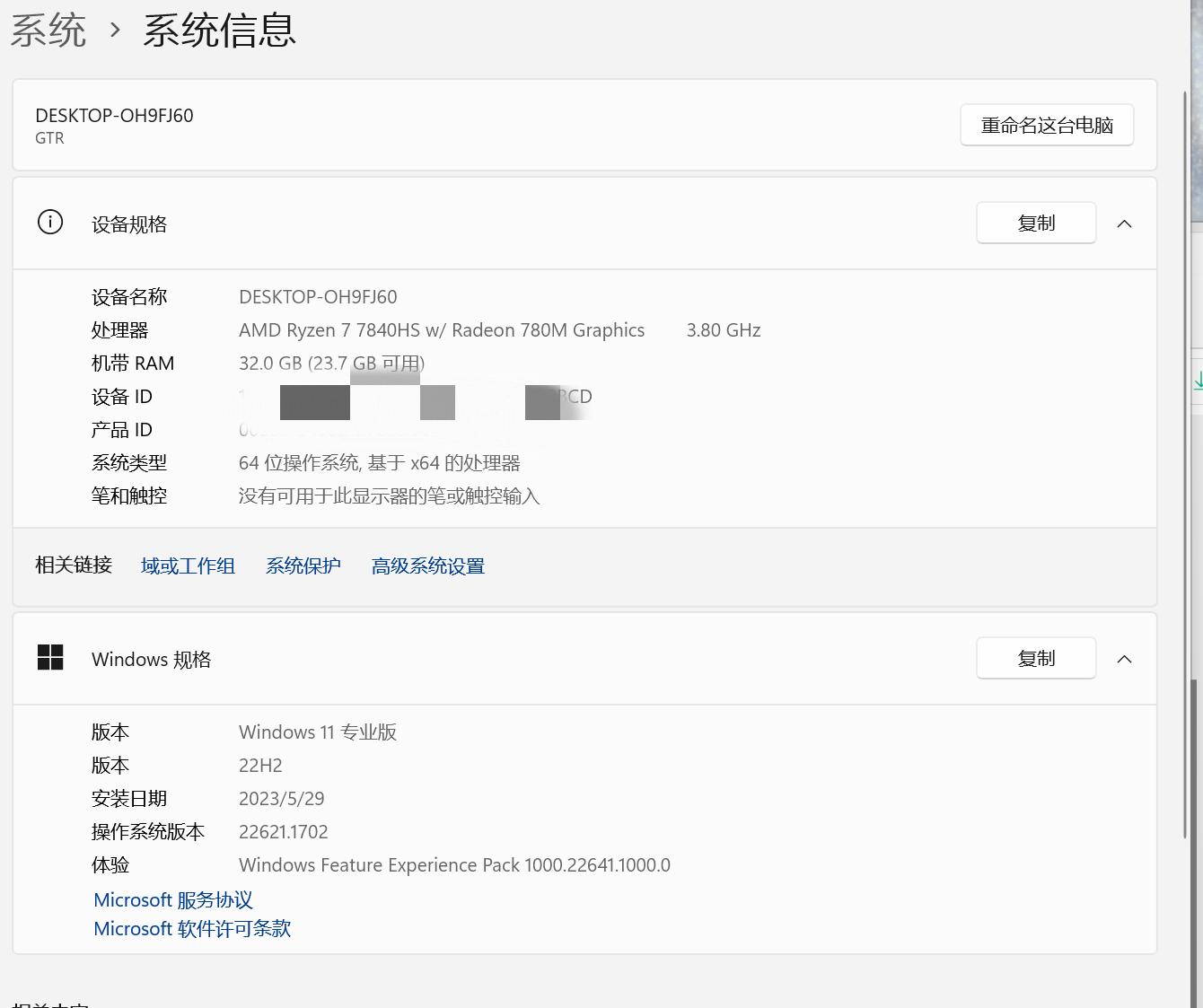Collapse the Windows 规格 section with its chevron

[x=1124, y=658]
